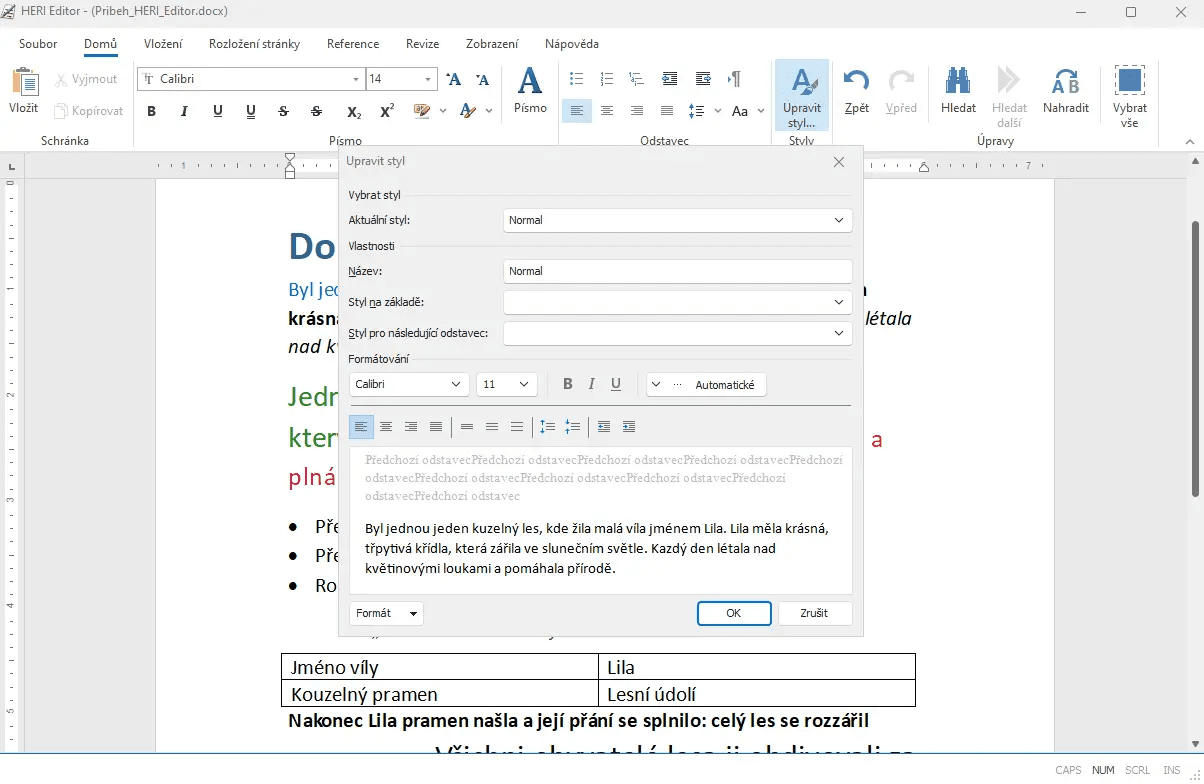Open the Nahradit replace tool

click(1066, 92)
